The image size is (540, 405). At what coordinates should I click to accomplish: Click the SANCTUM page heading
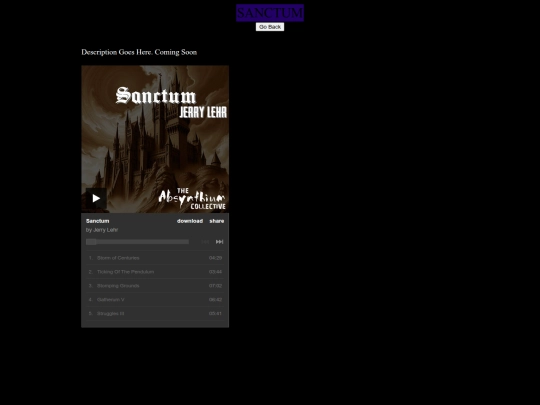pos(270,13)
